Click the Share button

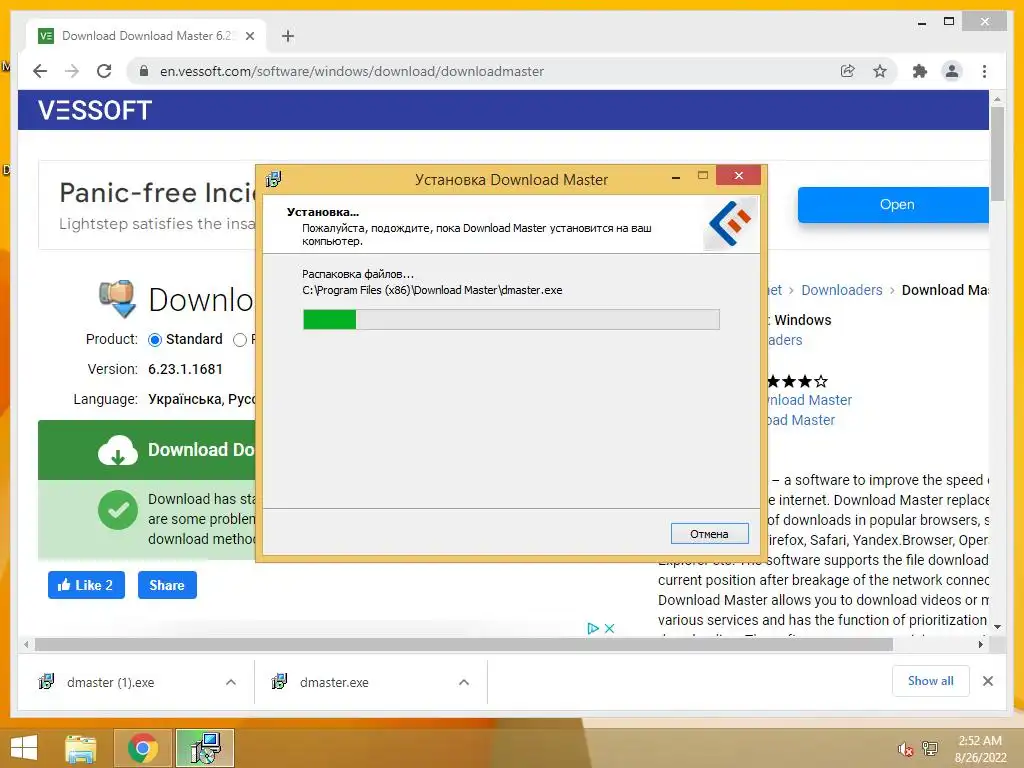tap(167, 585)
